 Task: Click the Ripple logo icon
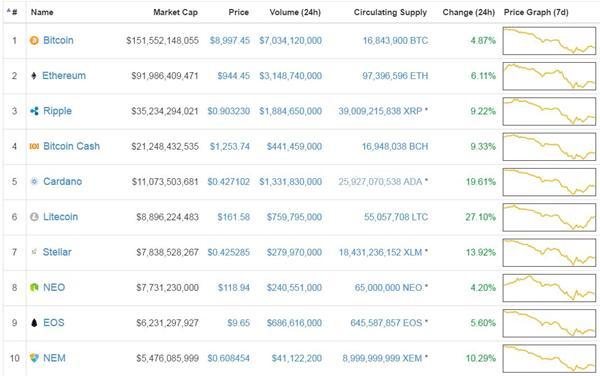pyautogui.click(x=34, y=111)
